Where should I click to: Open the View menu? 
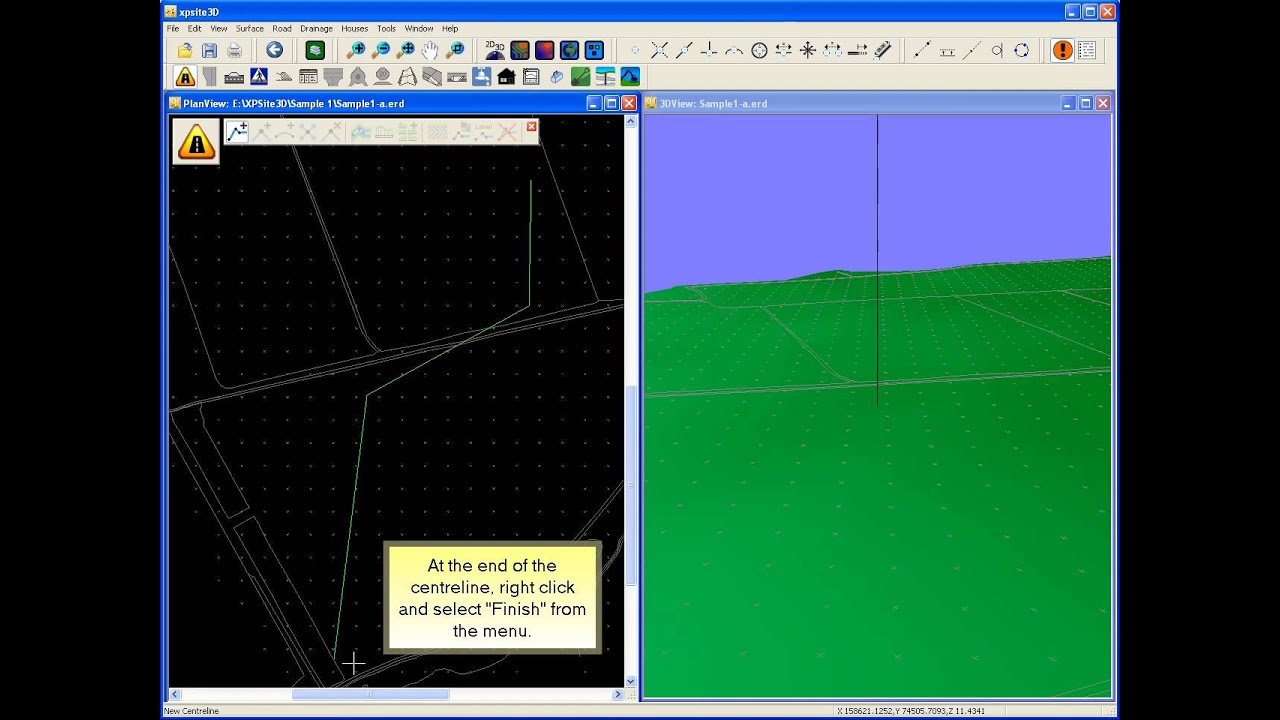click(x=218, y=29)
